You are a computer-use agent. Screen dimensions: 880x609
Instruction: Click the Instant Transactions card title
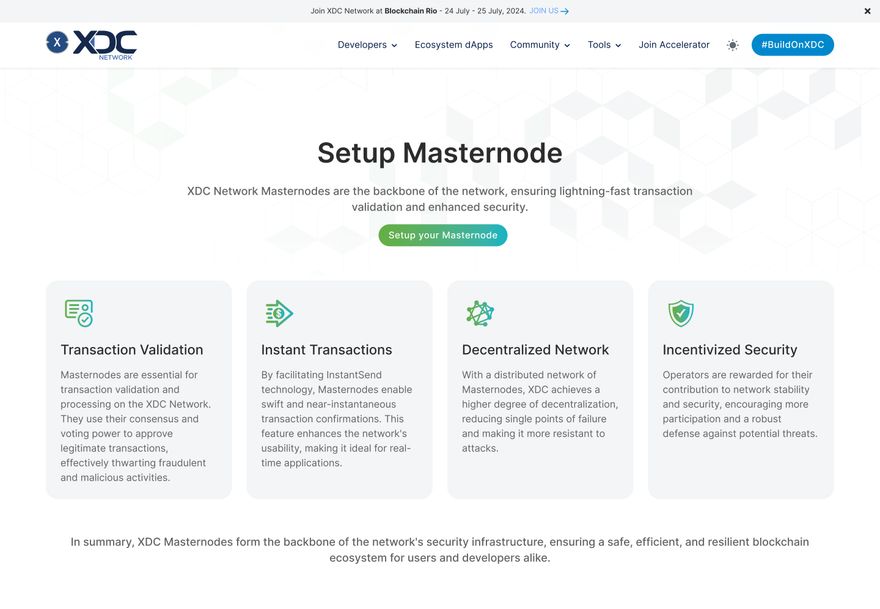click(x=327, y=350)
